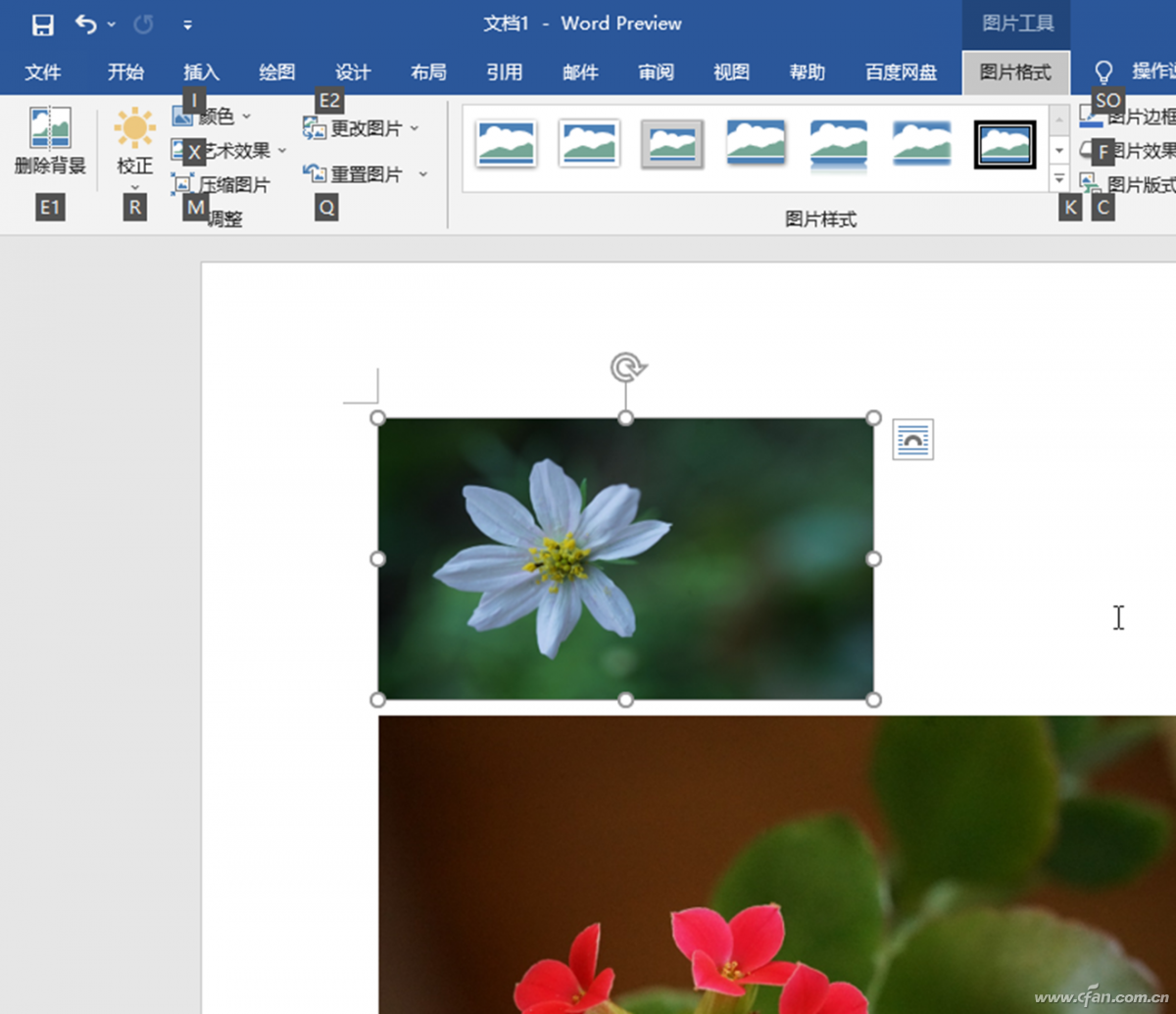Select the 图片格式 tab

(1015, 72)
